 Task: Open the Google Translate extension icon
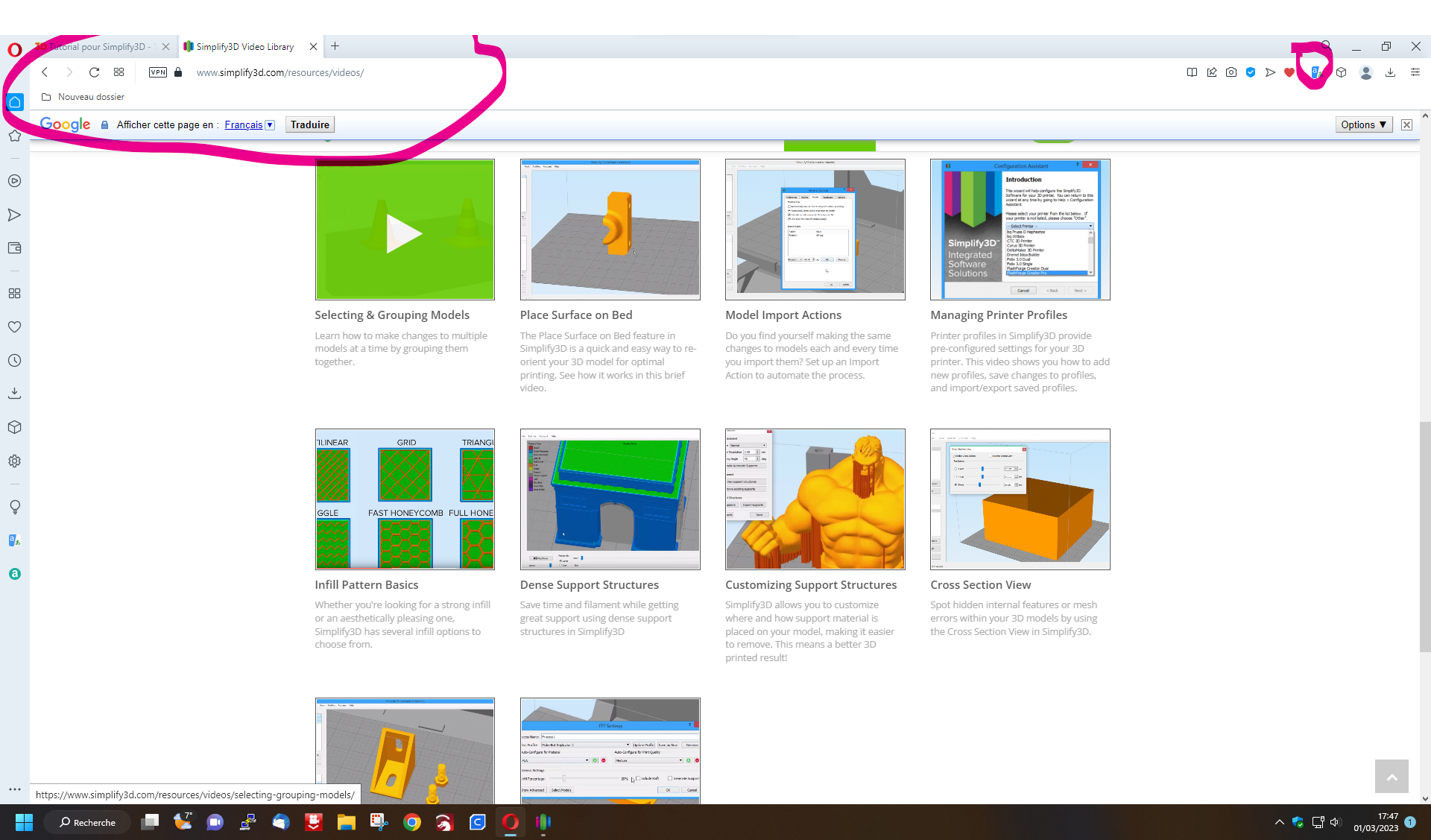1316,72
